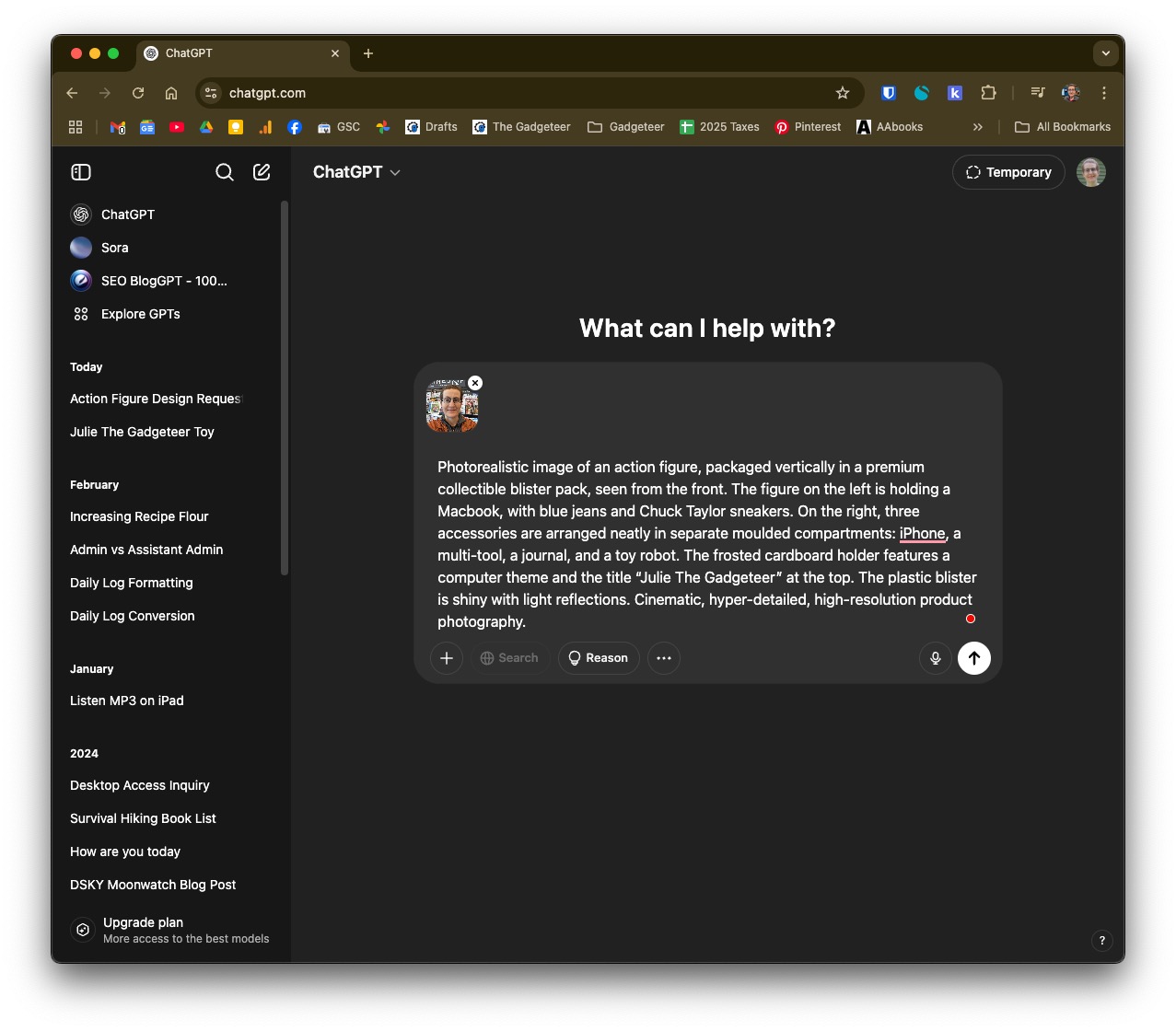Expand the ChatGPT model selector dropdown
The height and width of the screenshot is (1031, 1176).
[x=356, y=172]
